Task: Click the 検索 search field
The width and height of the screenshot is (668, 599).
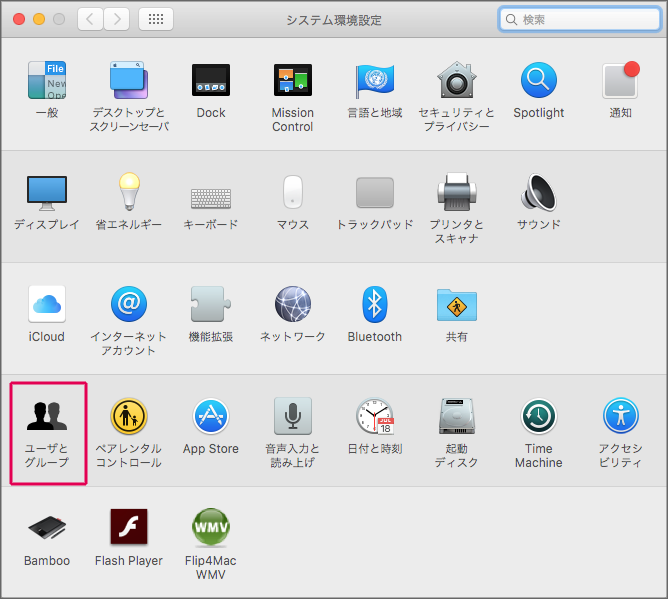Action: pos(580,19)
